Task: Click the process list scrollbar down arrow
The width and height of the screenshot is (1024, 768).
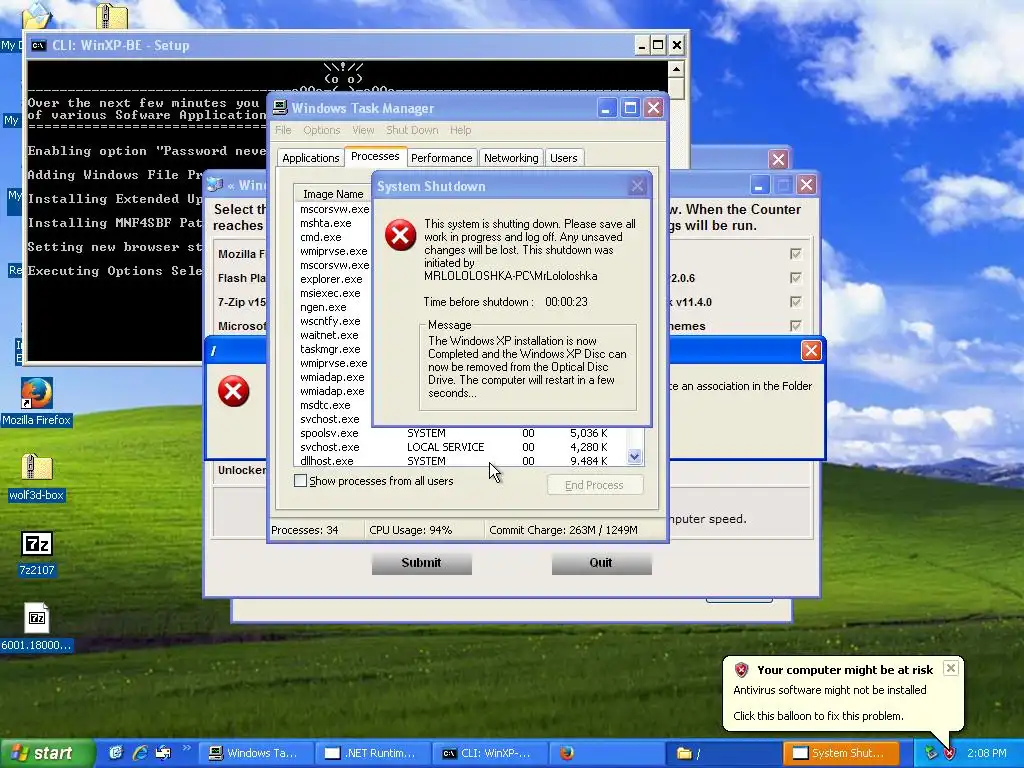Action: 634,456
